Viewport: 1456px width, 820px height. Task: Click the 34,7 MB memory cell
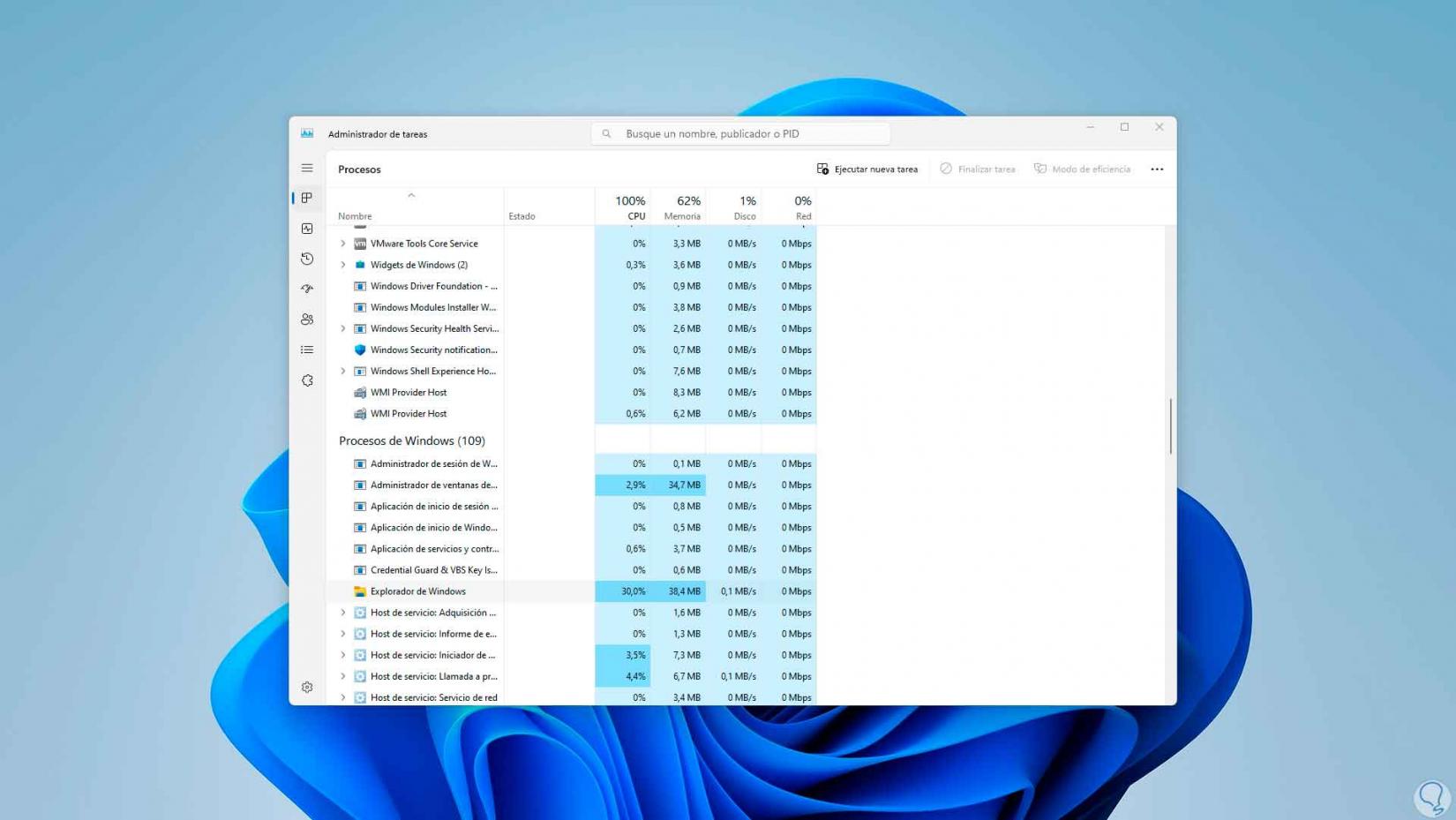coord(678,485)
